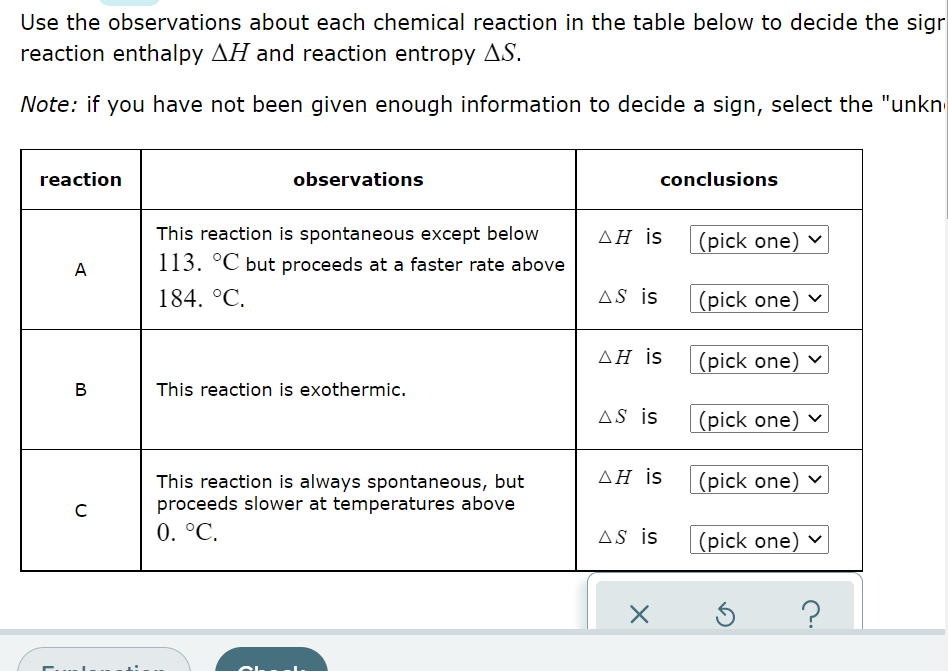Expand the chevron on reaction C's ΔS selector
Screen dimensions: 948x671
(815, 539)
